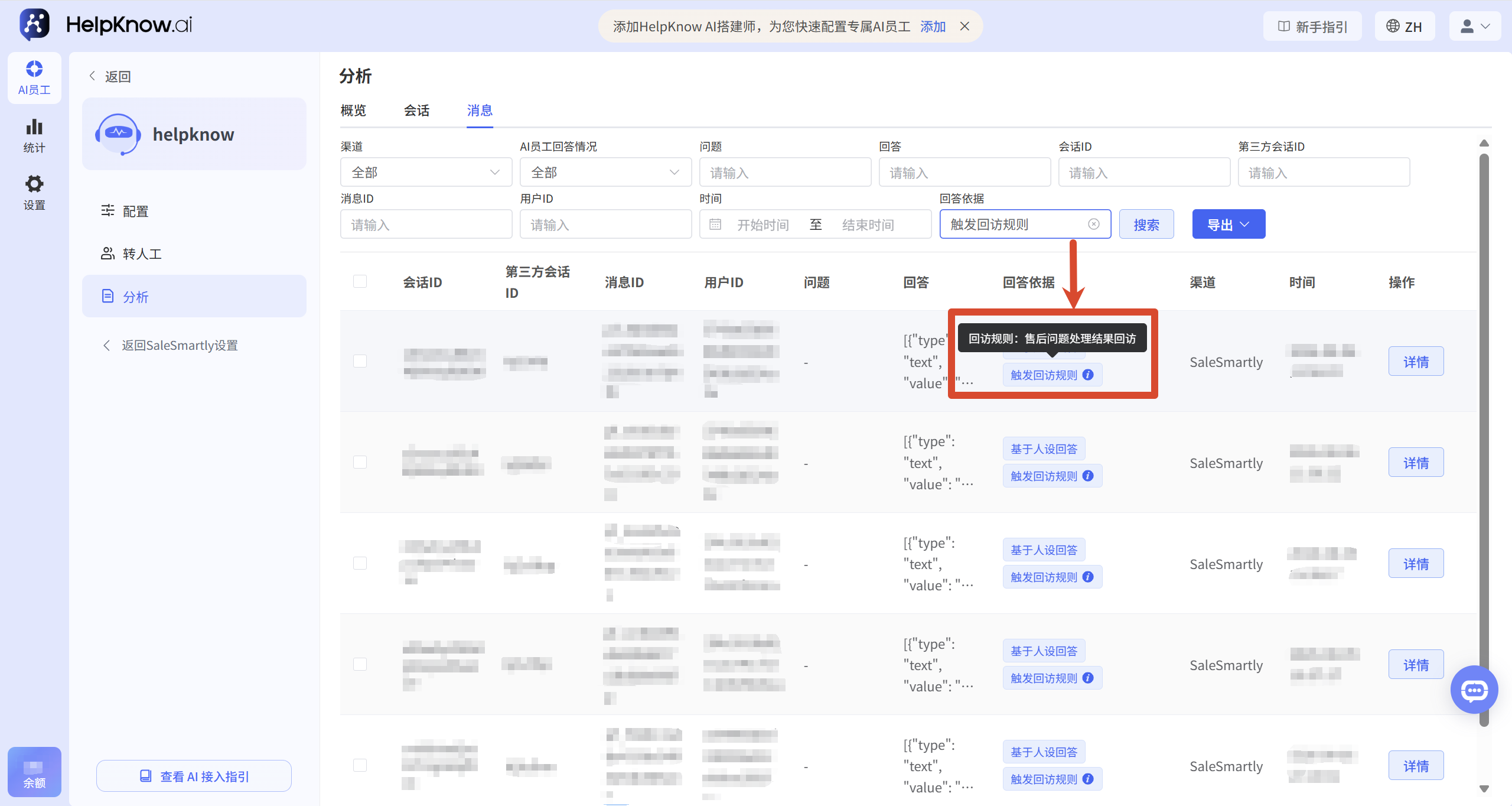This screenshot has width=1512, height=806.
Task: Tick the third row's checkbox
Action: 360,563
